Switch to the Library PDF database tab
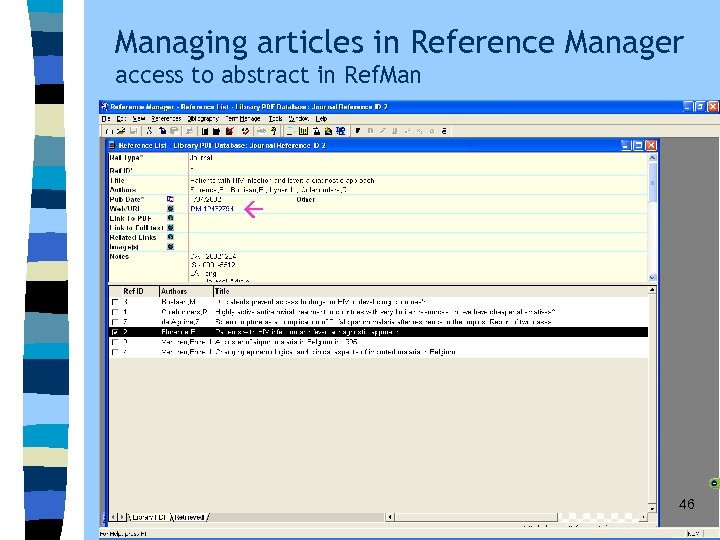This screenshot has width=720, height=540. 148,518
